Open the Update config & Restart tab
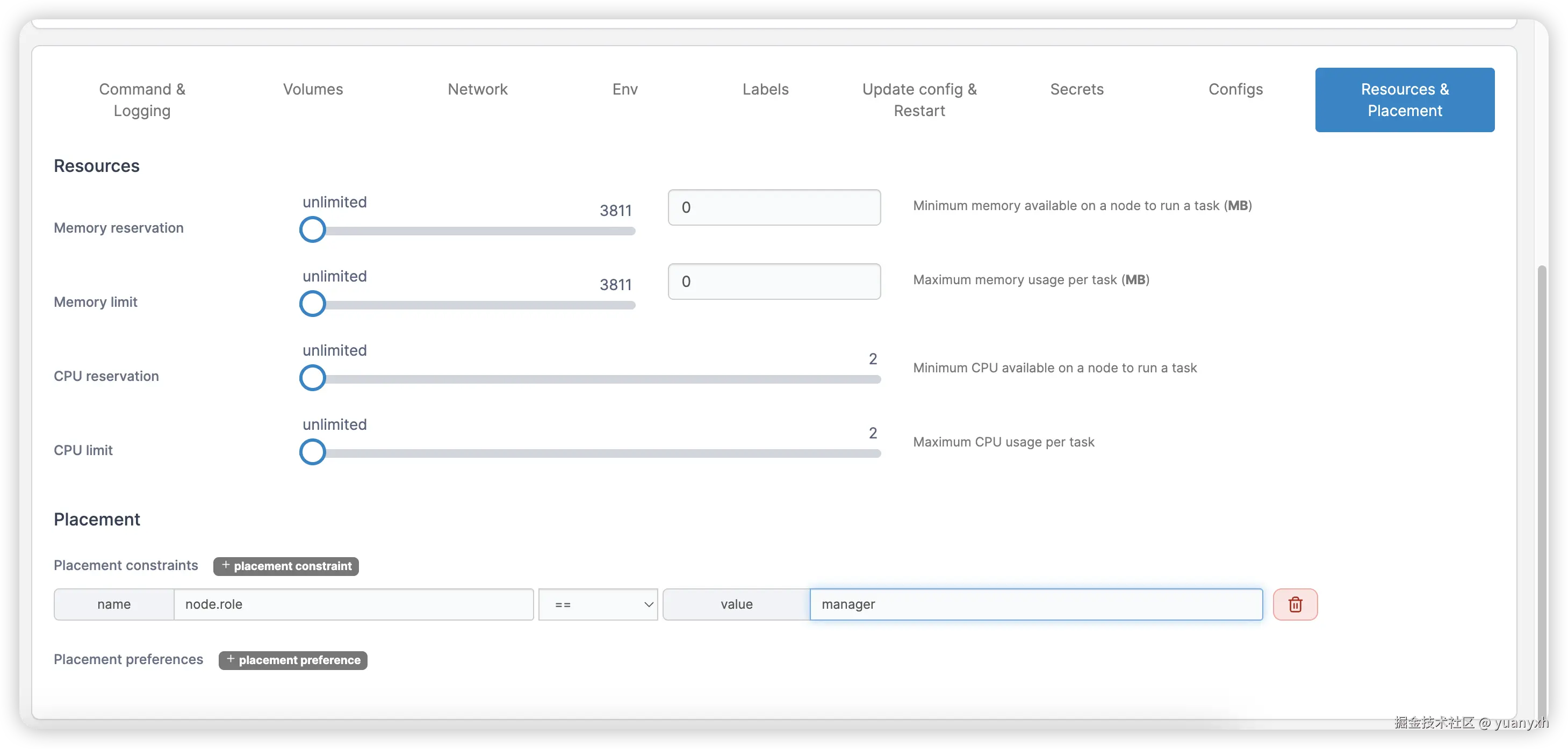 pyautogui.click(x=919, y=100)
